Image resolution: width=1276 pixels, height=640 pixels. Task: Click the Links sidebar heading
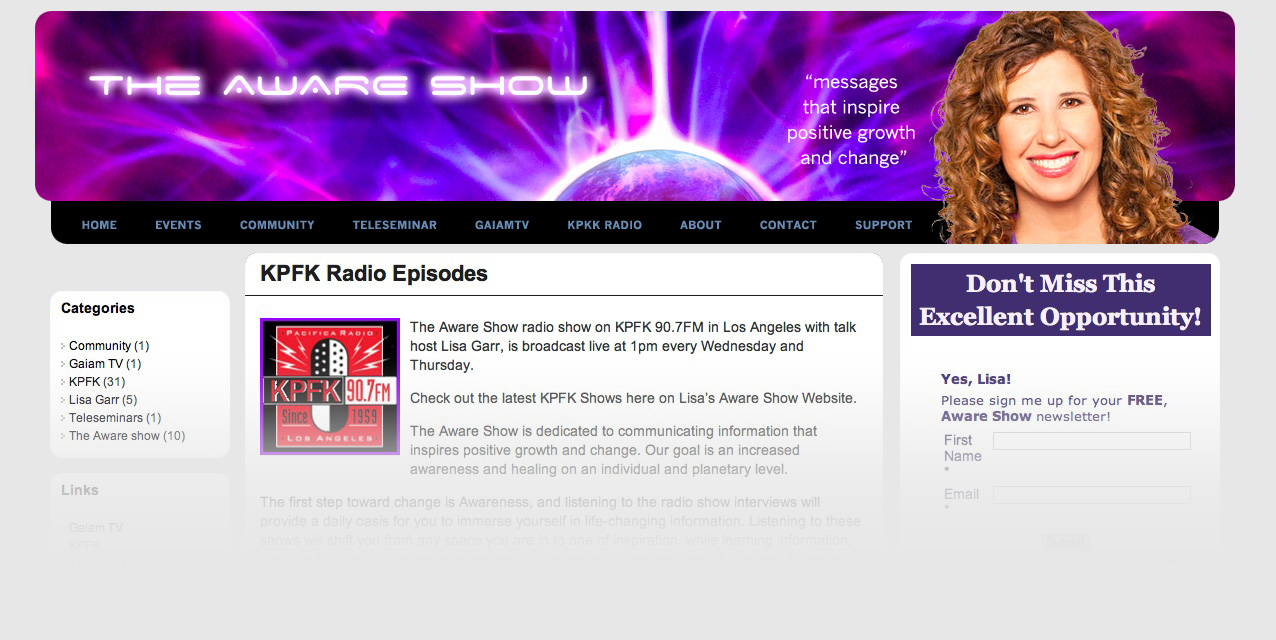[x=80, y=490]
